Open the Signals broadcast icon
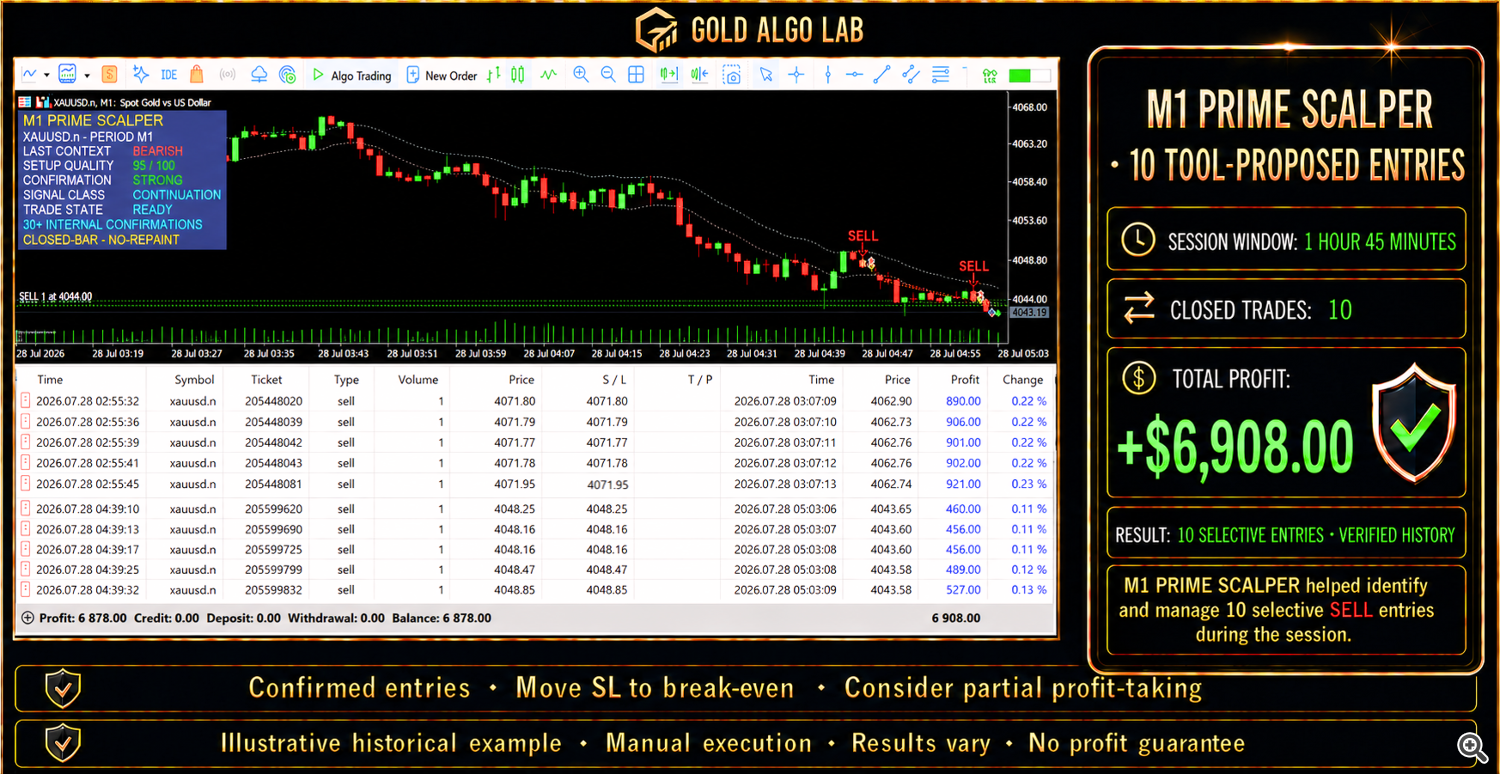 [228, 75]
